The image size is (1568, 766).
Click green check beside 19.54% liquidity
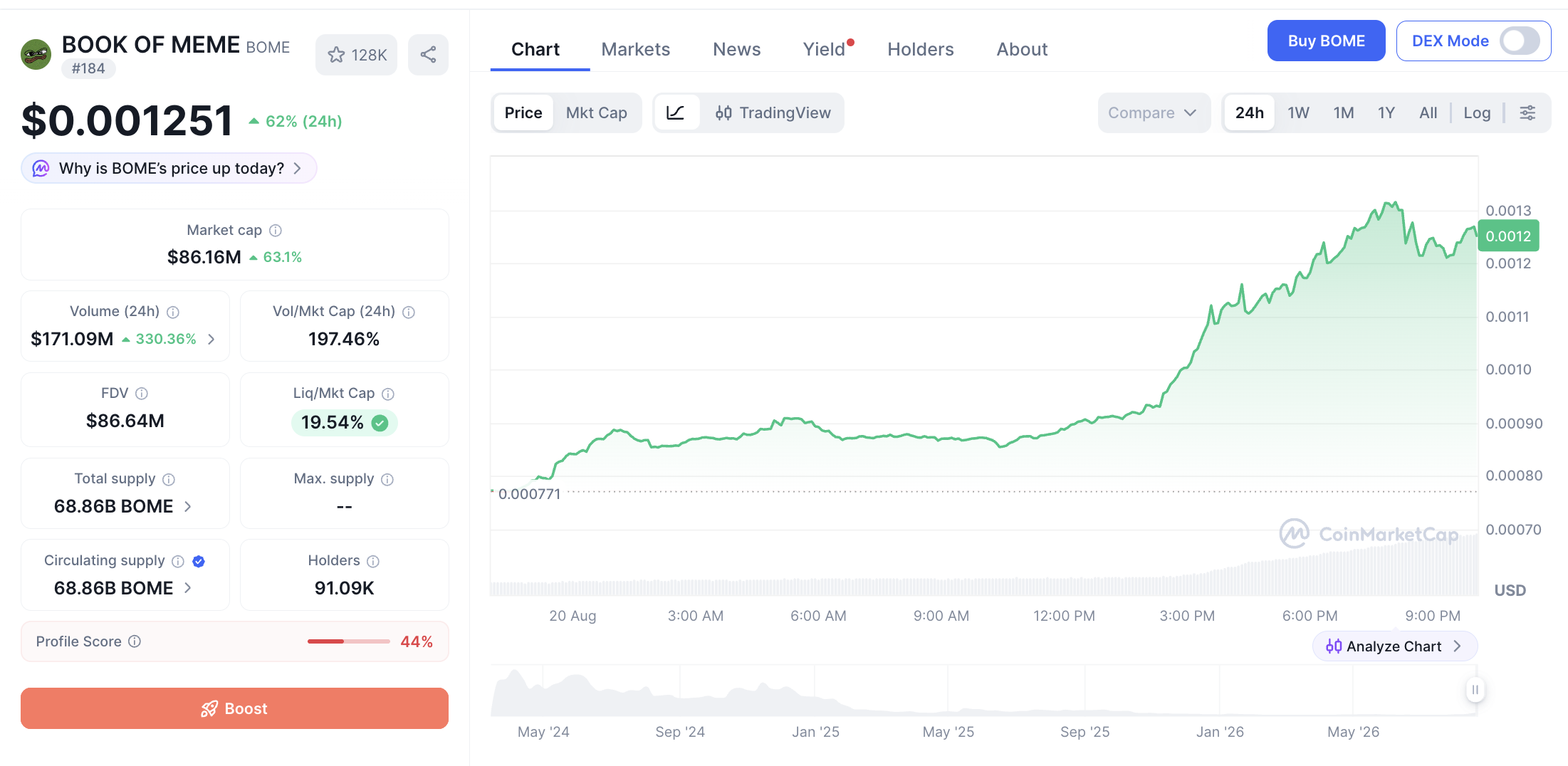380,424
